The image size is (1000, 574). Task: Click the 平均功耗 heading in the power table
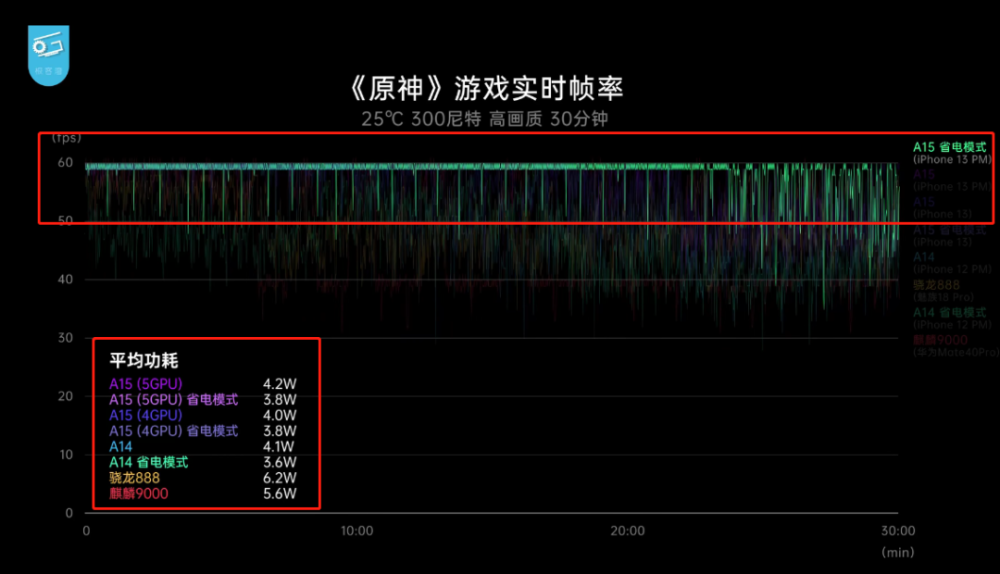click(x=143, y=361)
